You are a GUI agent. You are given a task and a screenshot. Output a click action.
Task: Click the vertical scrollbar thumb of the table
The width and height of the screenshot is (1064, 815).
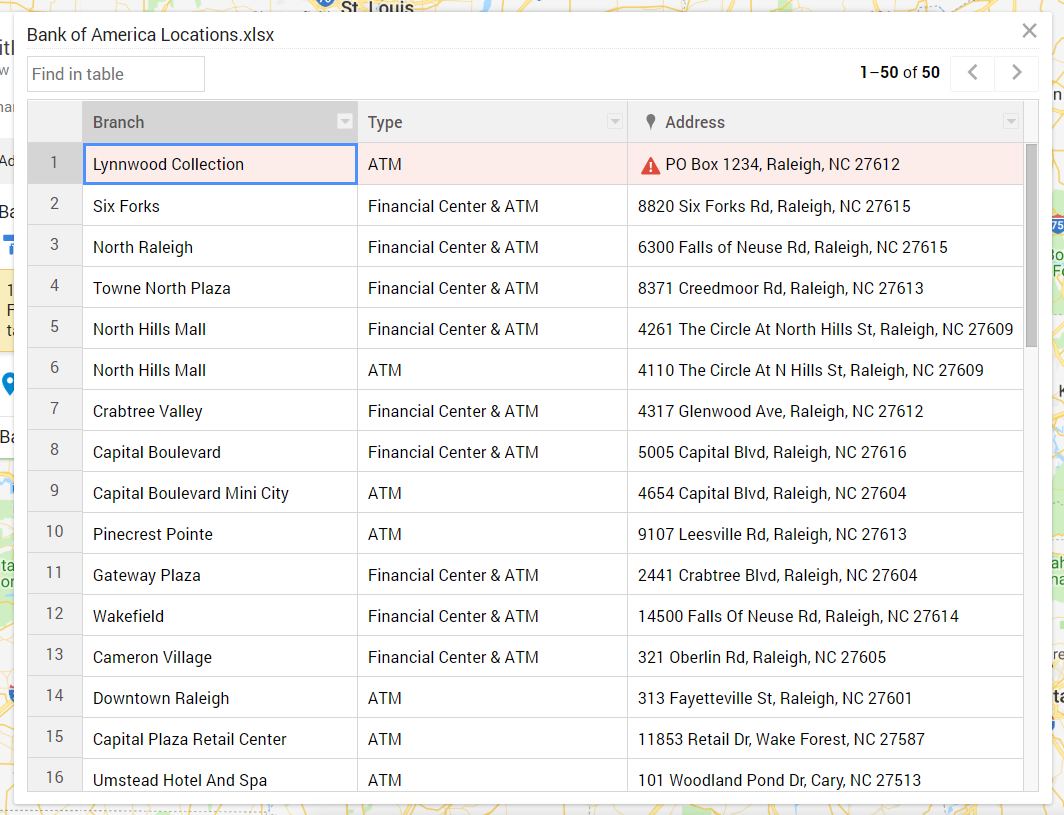pos(1031,246)
